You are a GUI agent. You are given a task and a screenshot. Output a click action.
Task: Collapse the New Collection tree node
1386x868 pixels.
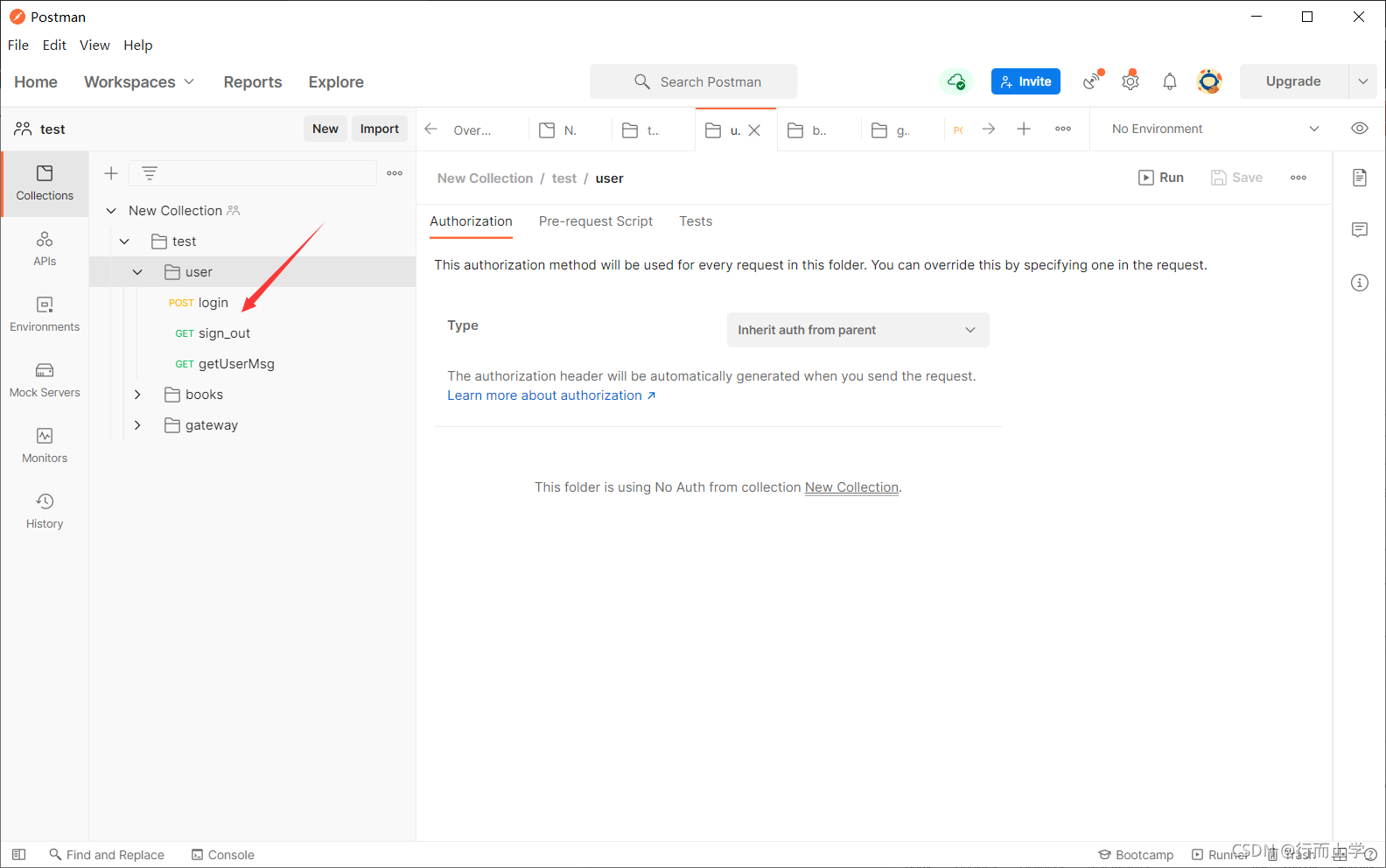111,211
